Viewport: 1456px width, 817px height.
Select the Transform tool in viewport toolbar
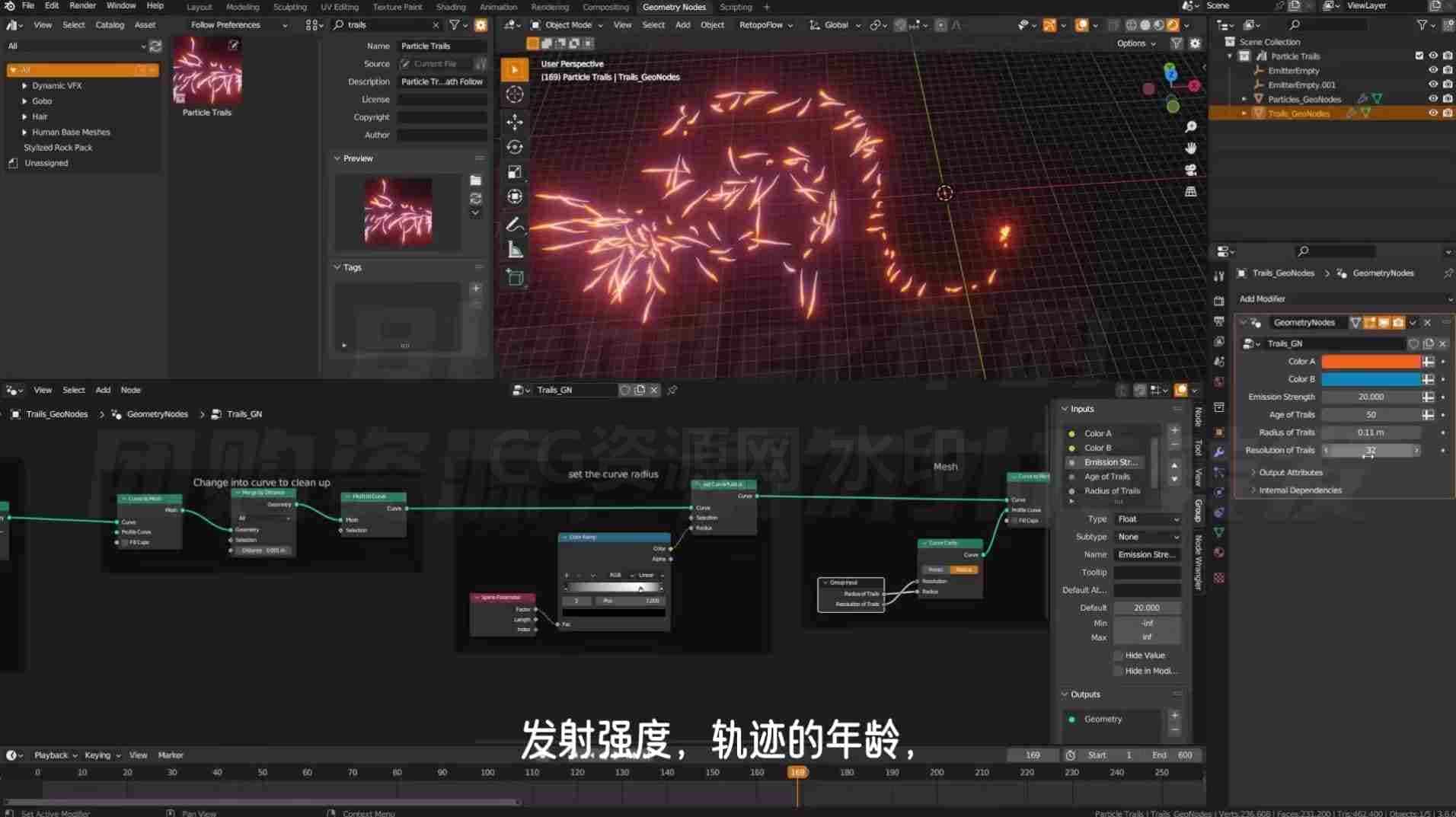(x=515, y=196)
